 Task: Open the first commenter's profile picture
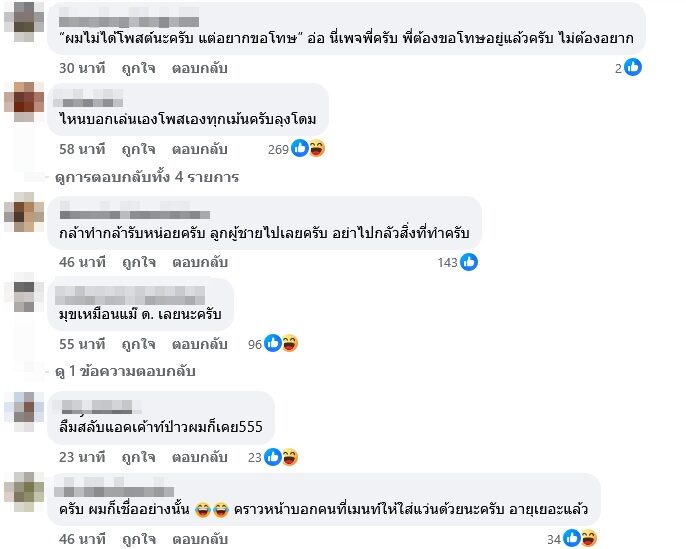point(24,21)
